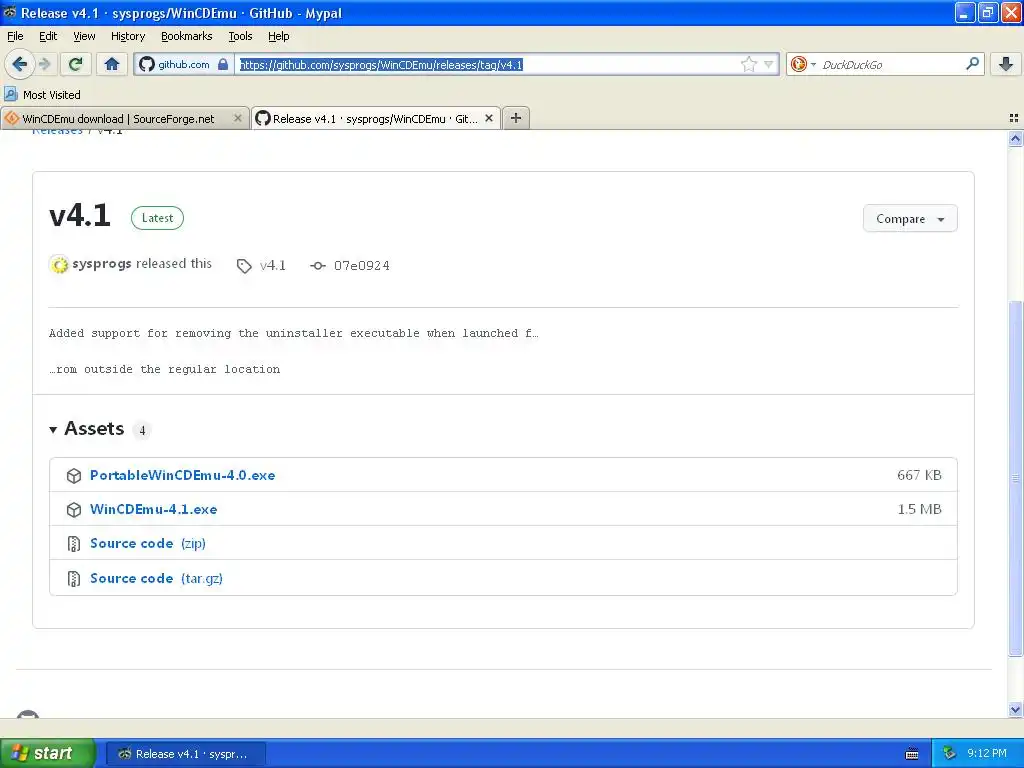The image size is (1024, 768).
Task: Open a new tab with plus button
Action: 516,118
